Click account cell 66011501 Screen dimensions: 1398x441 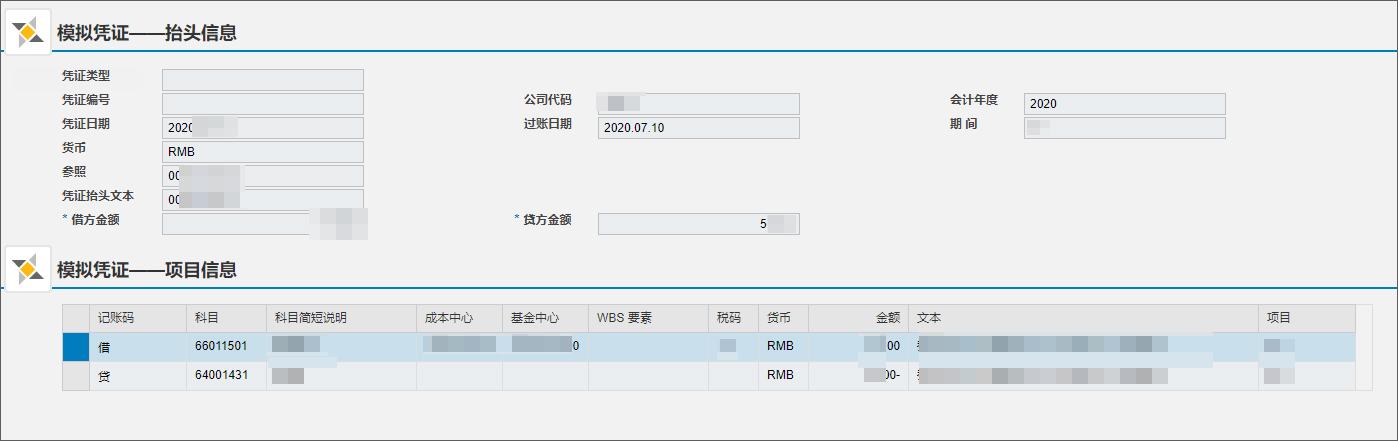(221, 346)
